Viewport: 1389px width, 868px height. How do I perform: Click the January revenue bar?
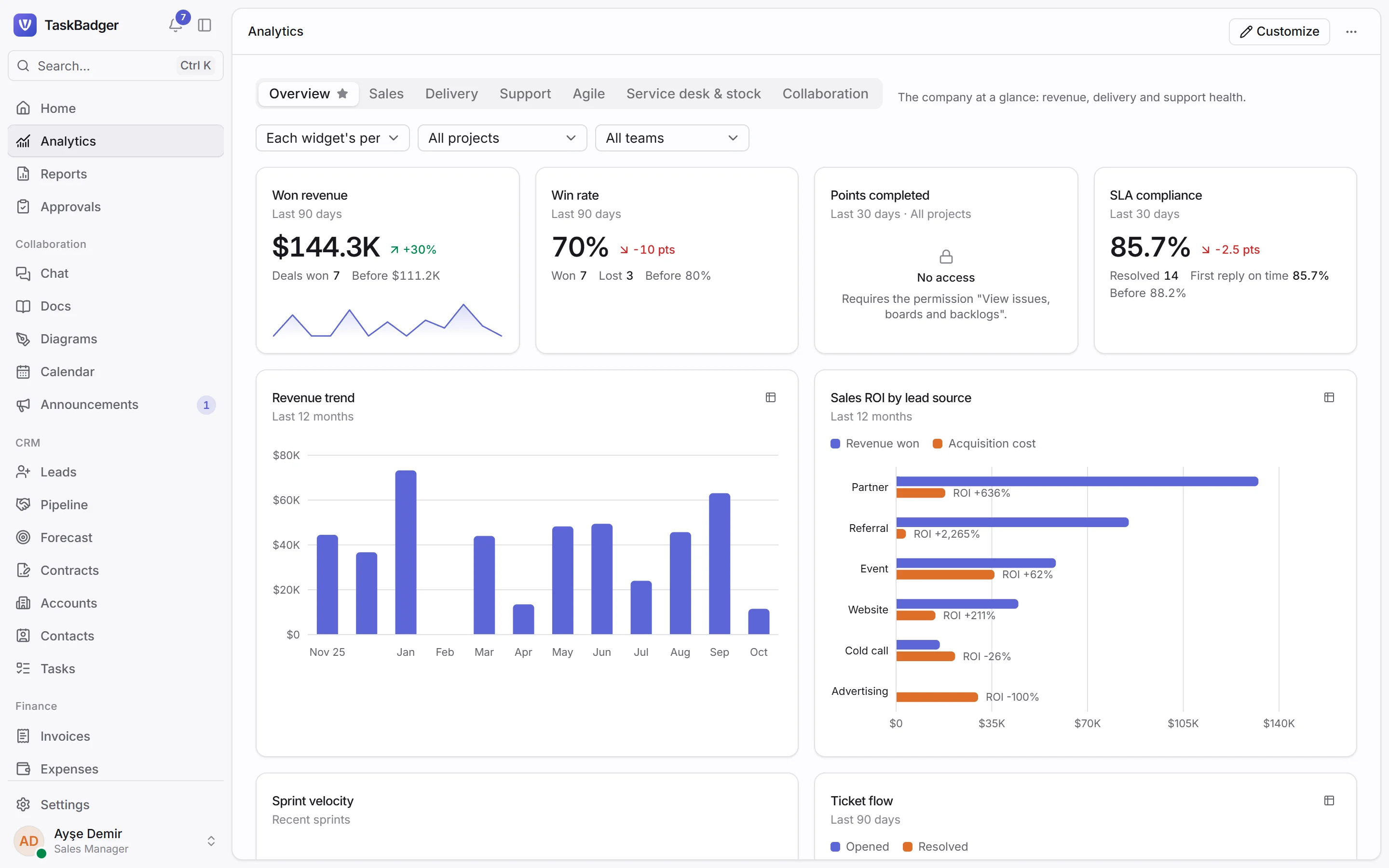coord(405,552)
